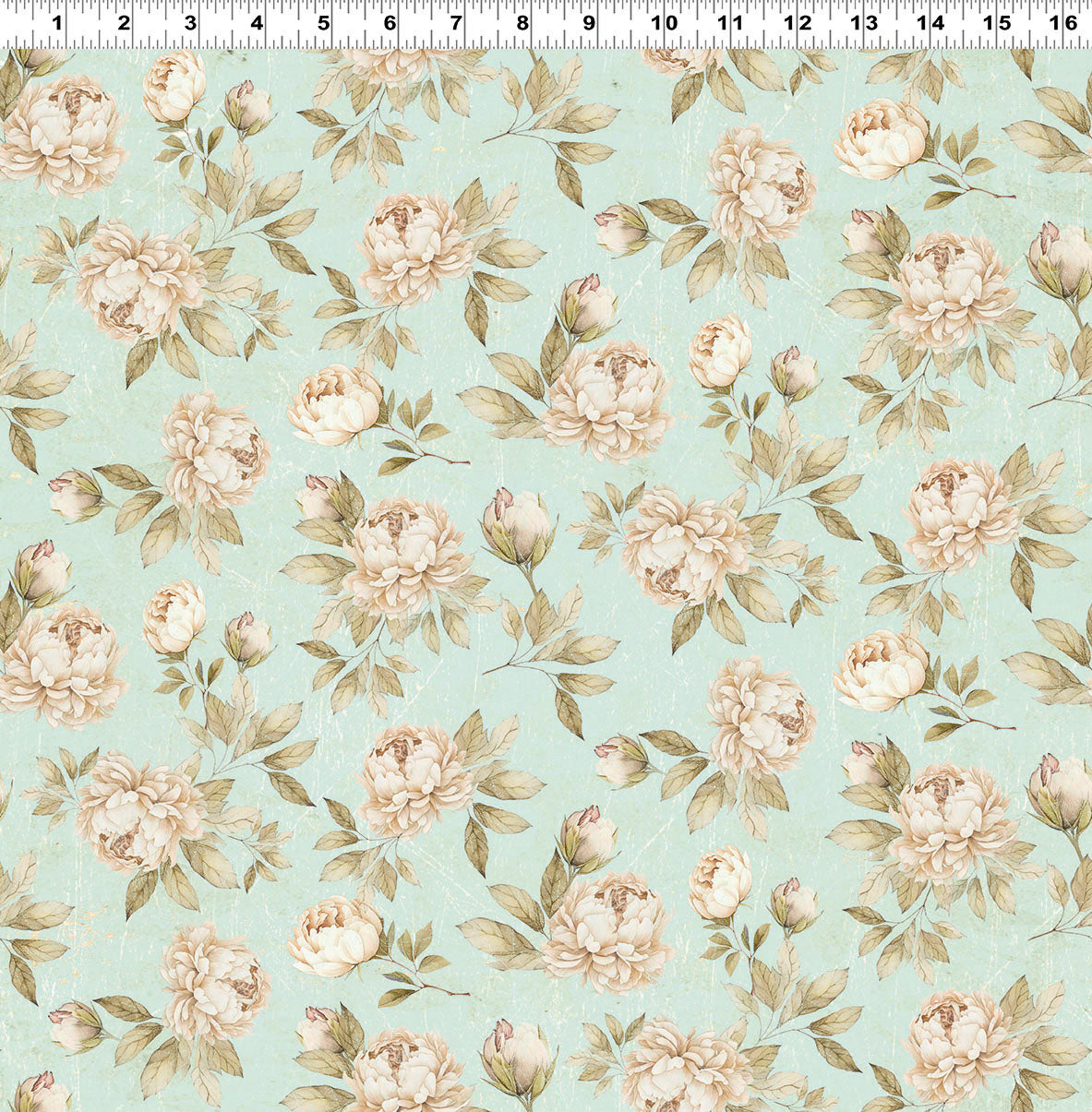
Task: Click ruler number 3 at top
Action: click(190, 22)
